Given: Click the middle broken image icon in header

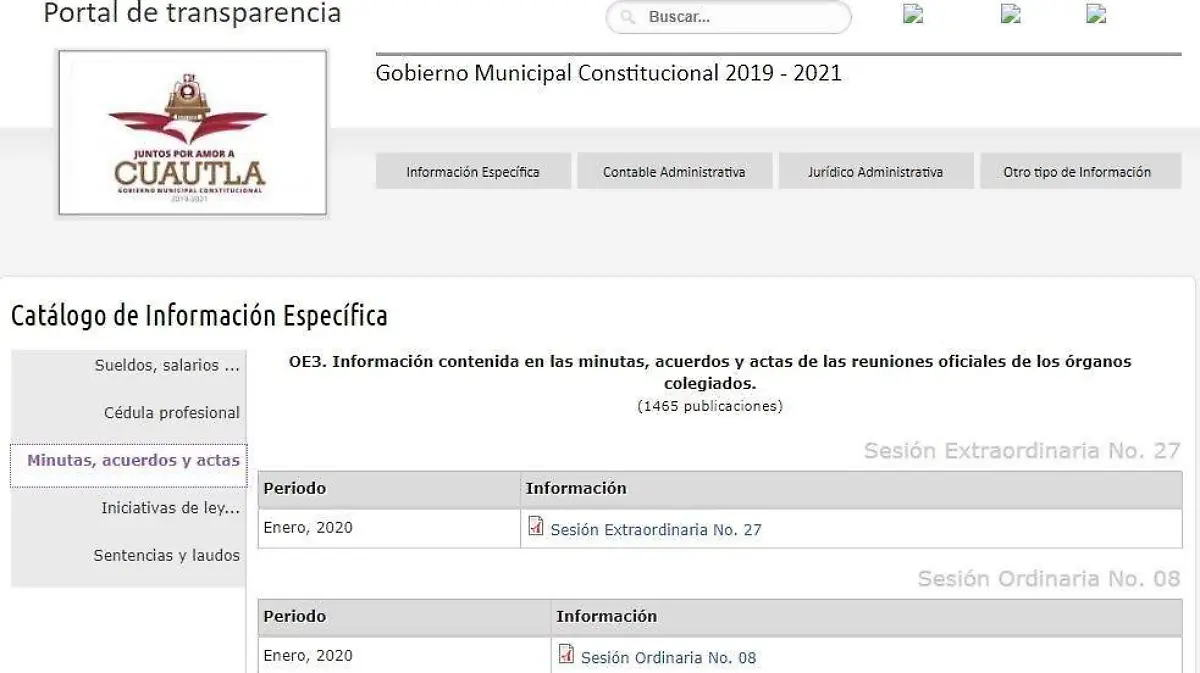Looking at the screenshot, I should pyautogui.click(x=1010, y=14).
